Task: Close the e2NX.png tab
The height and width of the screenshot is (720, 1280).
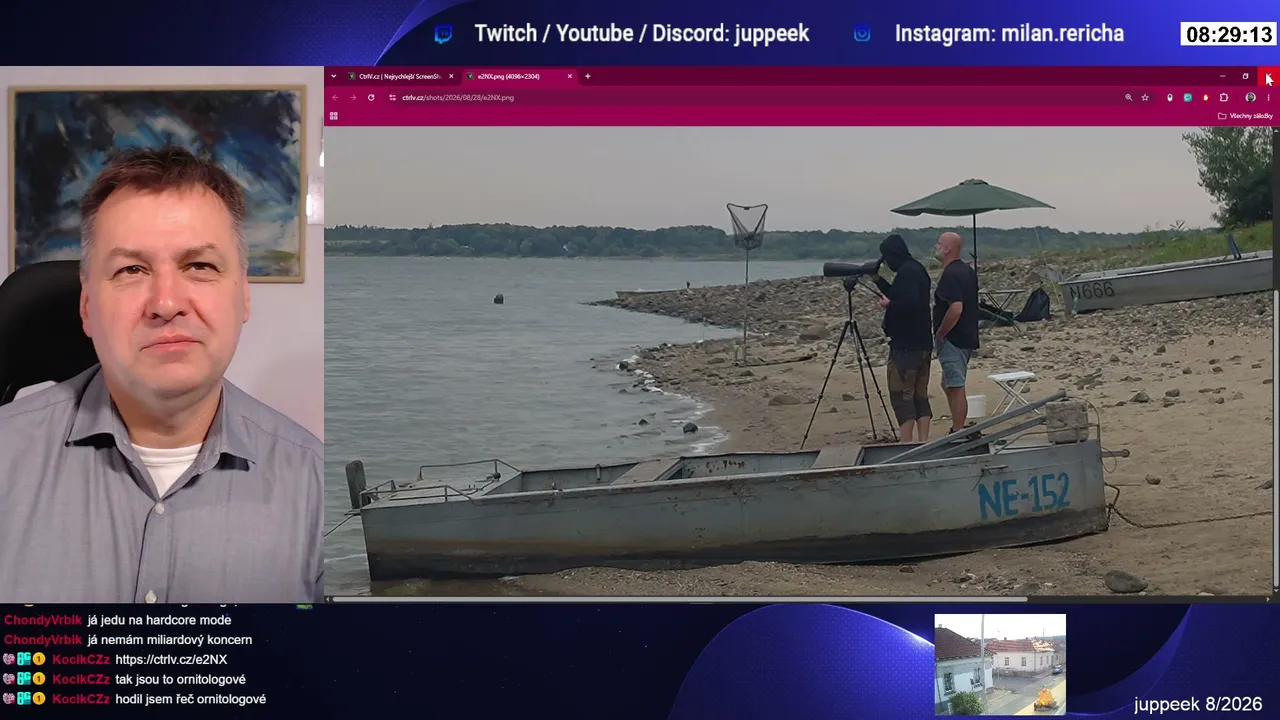Action: [570, 76]
